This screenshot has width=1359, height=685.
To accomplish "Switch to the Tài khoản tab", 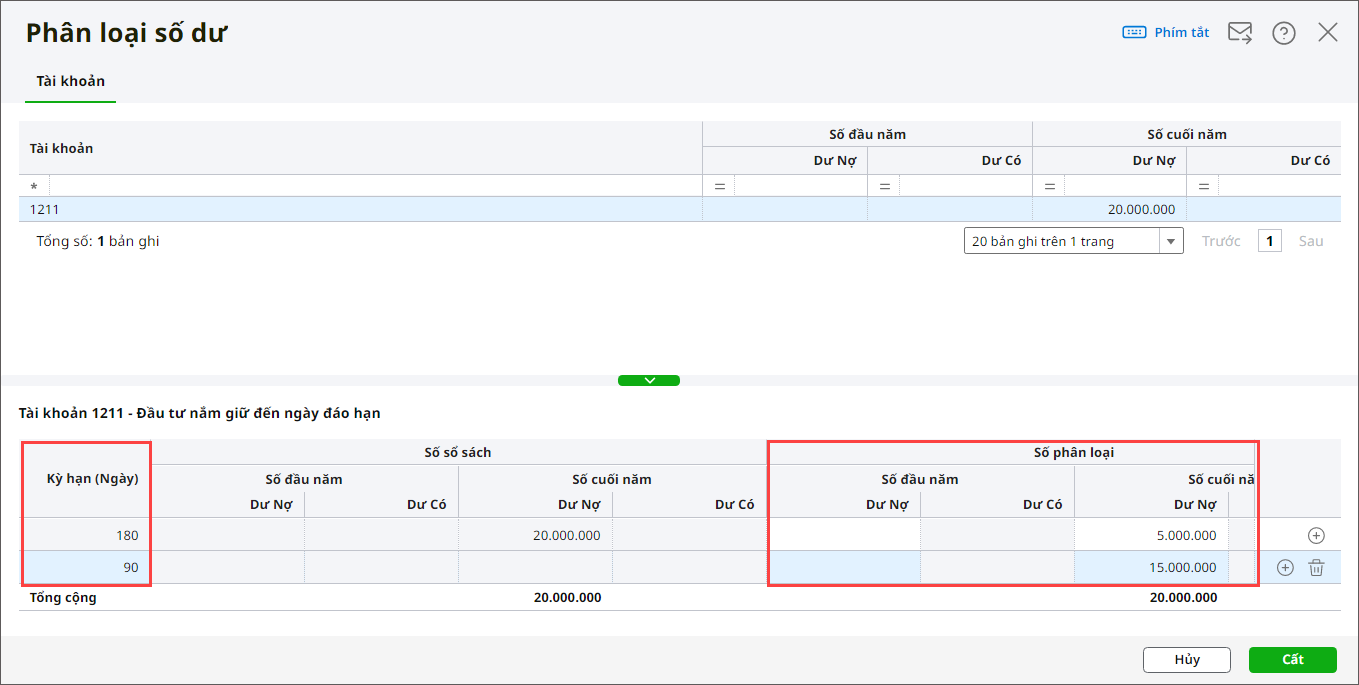I will pyautogui.click(x=70, y=81).
